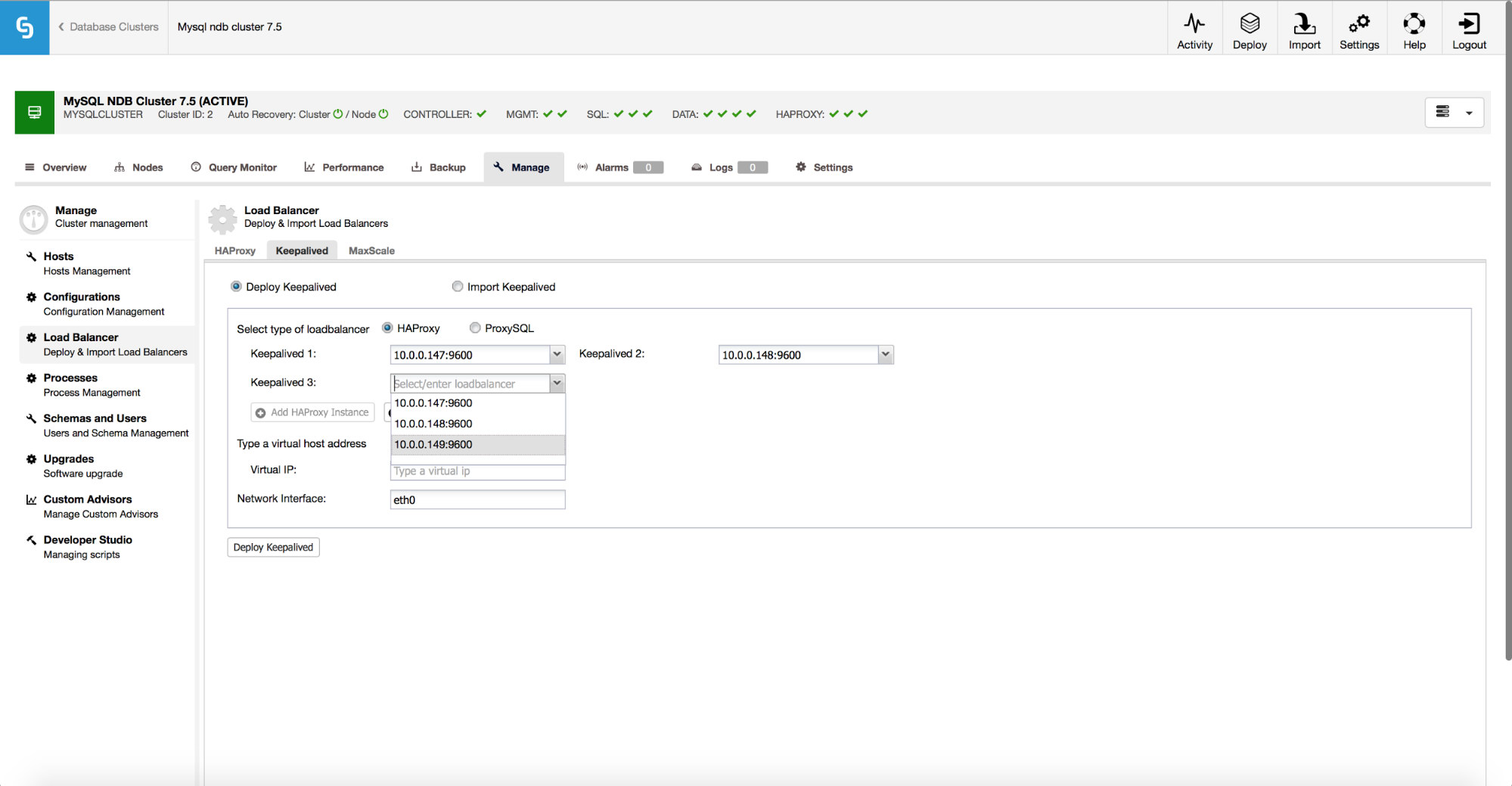
Task: Open the Nodes tab
Action: (x=138, y=167)
